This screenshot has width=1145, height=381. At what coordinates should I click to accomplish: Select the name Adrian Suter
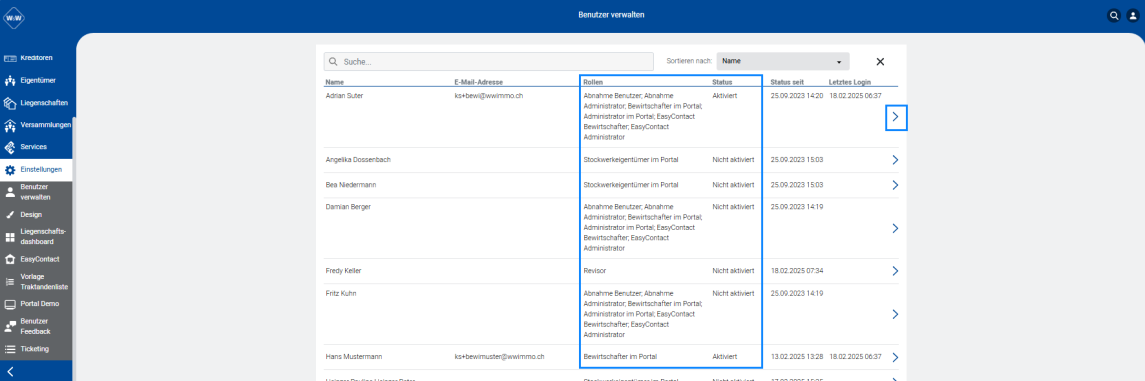click(x=344, y=96)
